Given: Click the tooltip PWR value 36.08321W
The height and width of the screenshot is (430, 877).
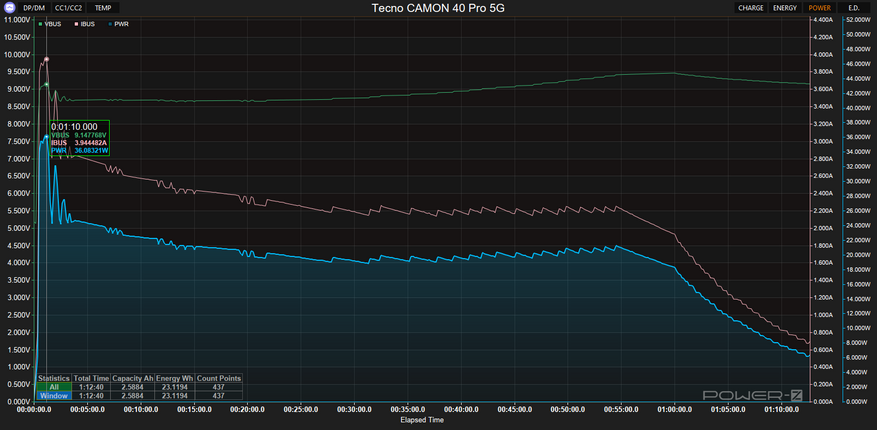Looking at the screenshot, I should 91,150.
